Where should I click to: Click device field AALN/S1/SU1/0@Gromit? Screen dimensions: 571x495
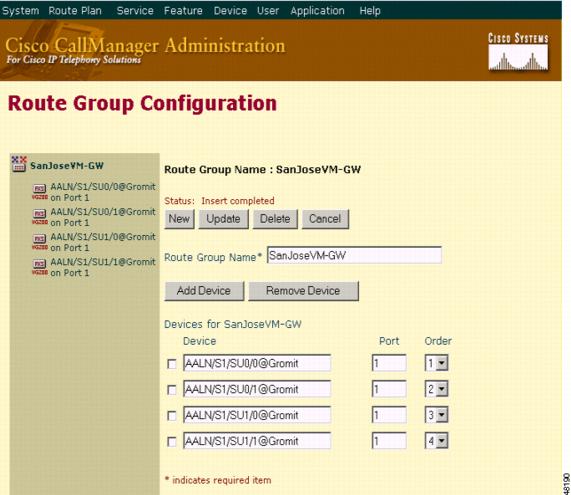[257, 415]
